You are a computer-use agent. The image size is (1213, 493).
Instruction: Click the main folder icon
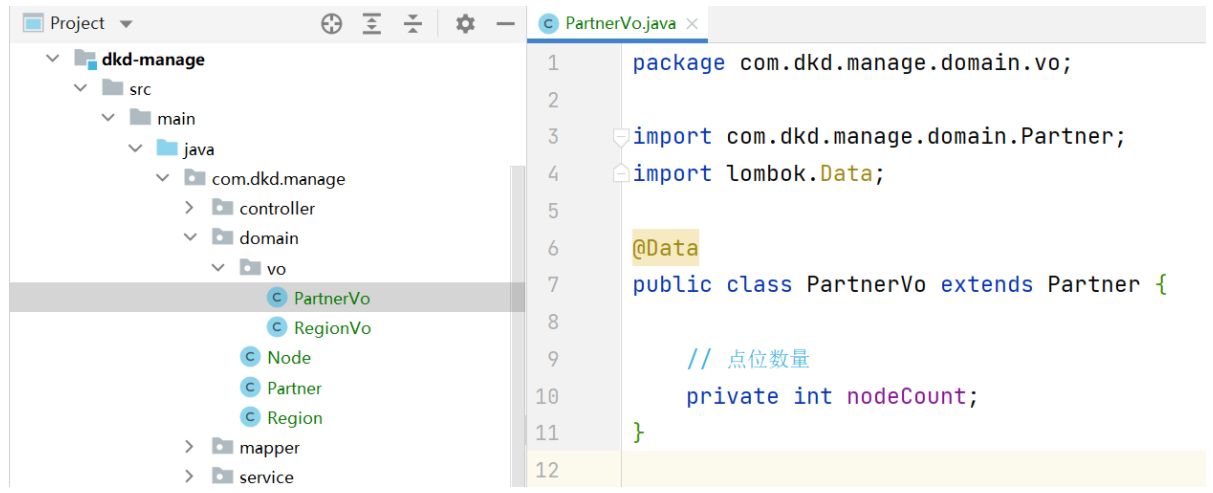pyautogui.click(x=140, y=119)
